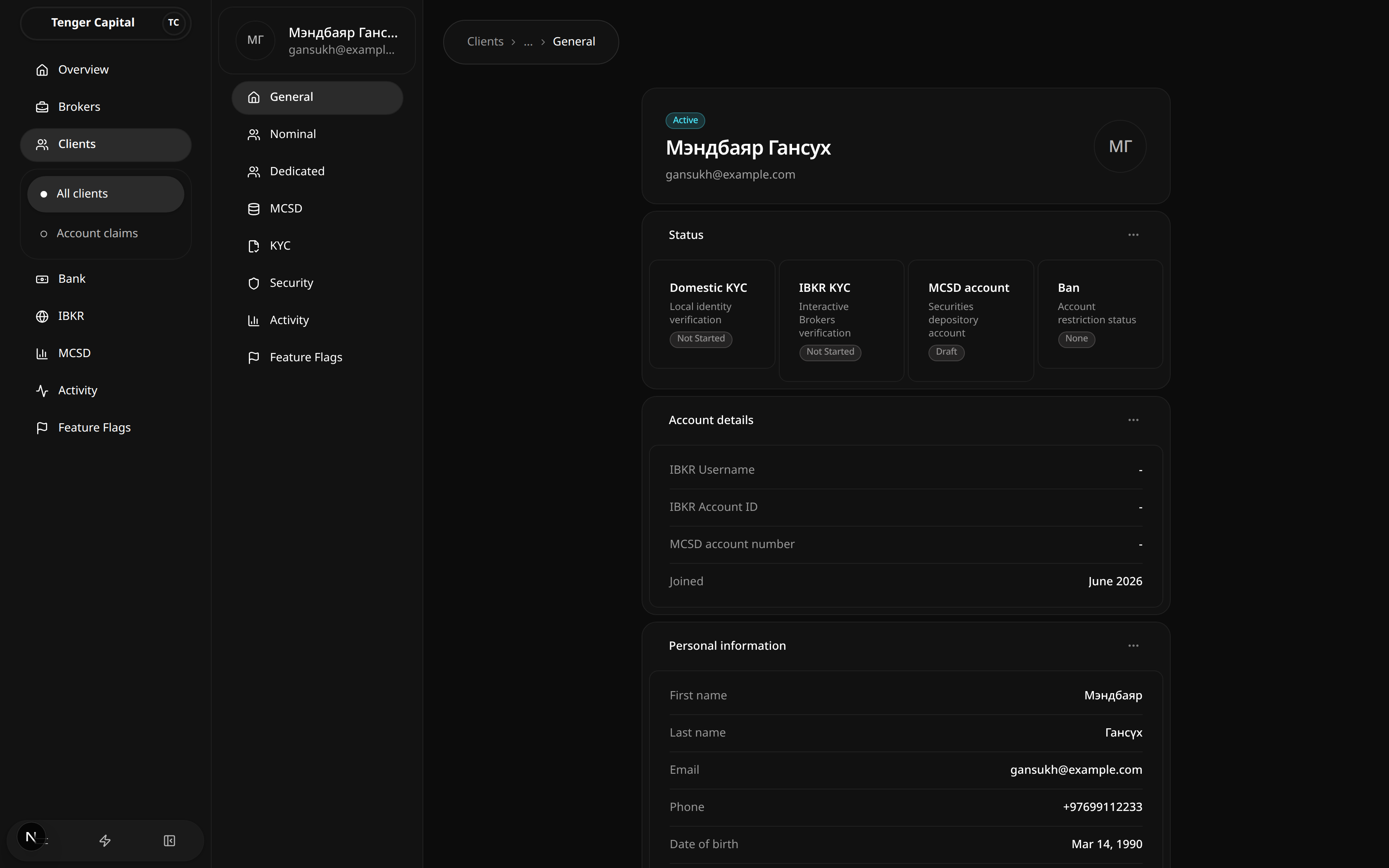This screenshot has height=868, width=1389.
Task: Click the Security shield icon
Action: tap(254, 284)
